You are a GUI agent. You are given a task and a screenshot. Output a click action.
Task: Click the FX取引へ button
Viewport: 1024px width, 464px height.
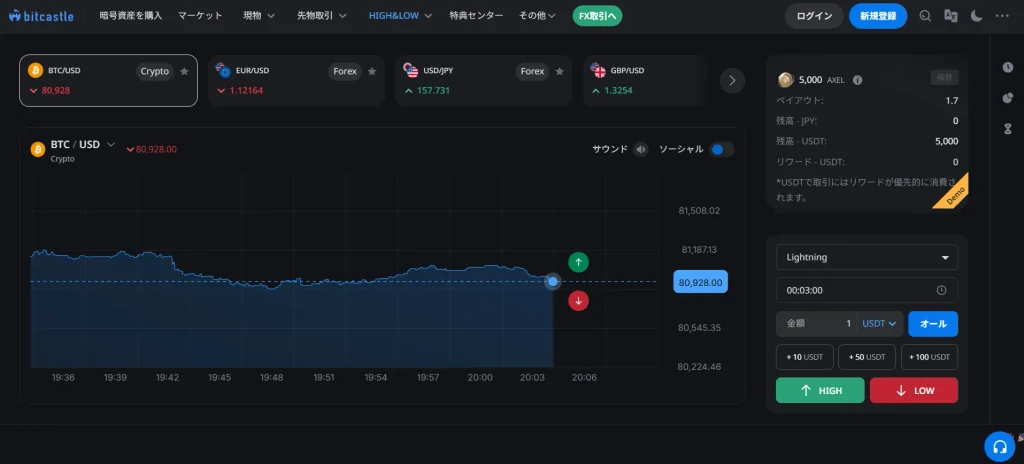point(597,16)
